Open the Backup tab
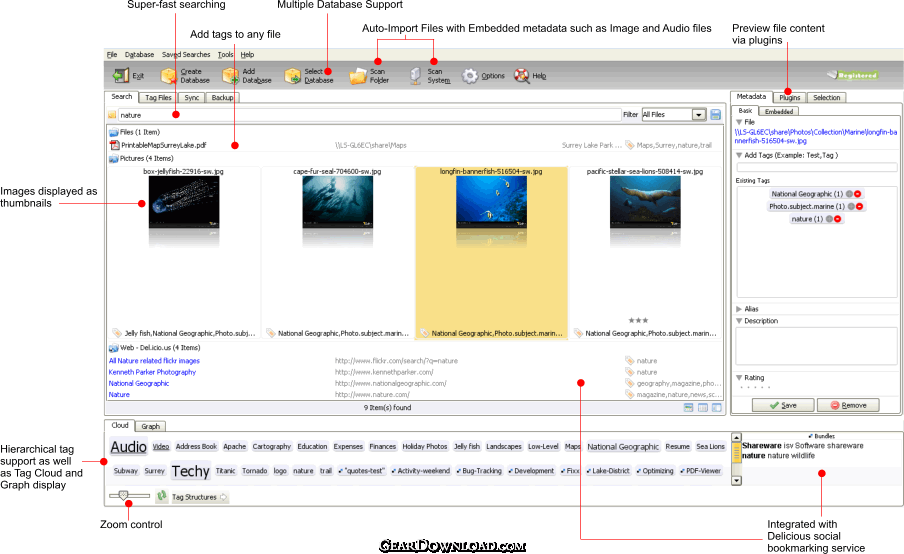 coord(222,97)
